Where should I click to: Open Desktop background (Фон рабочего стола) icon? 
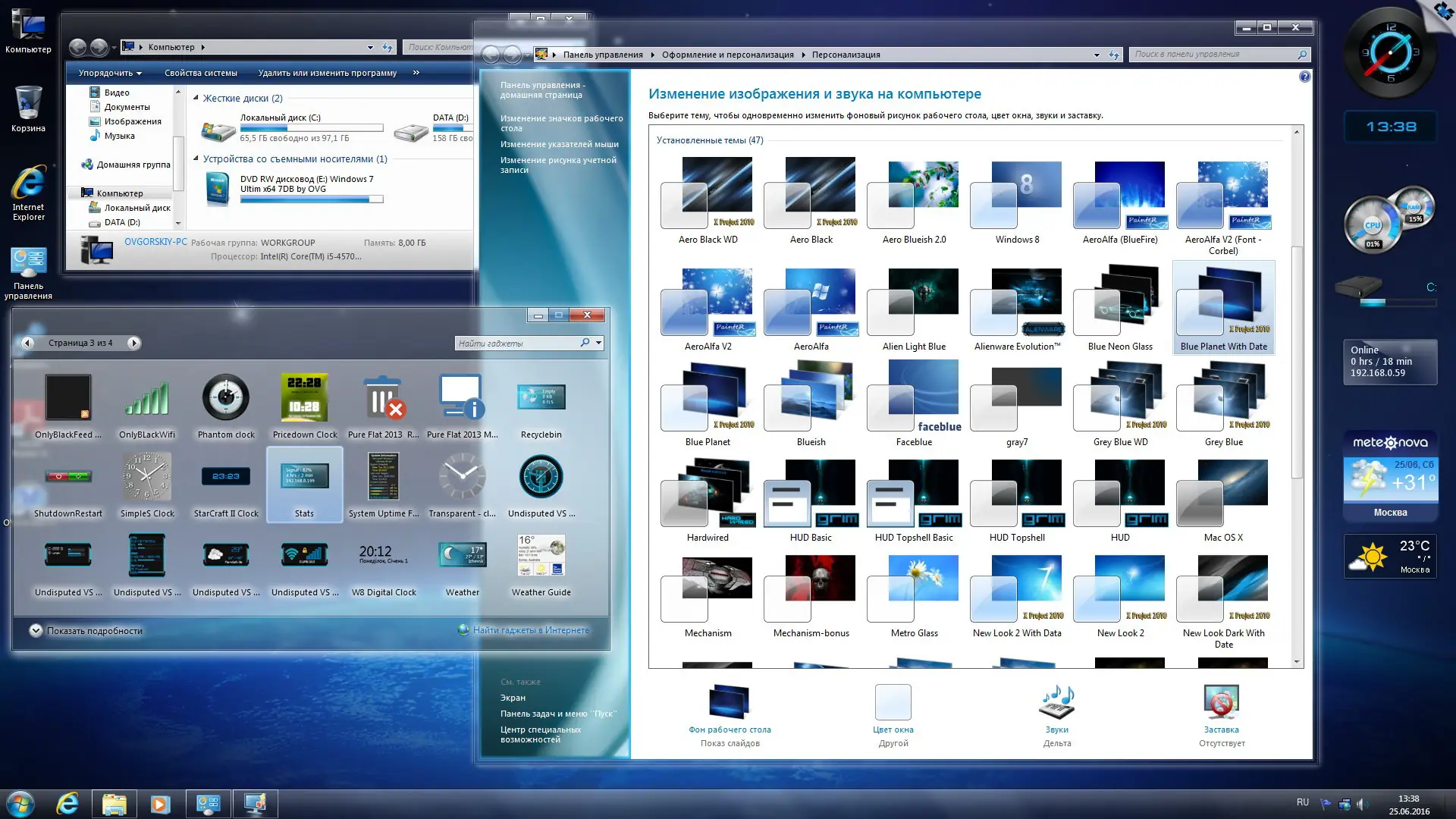pyautogui.click(x=729, y=702)
